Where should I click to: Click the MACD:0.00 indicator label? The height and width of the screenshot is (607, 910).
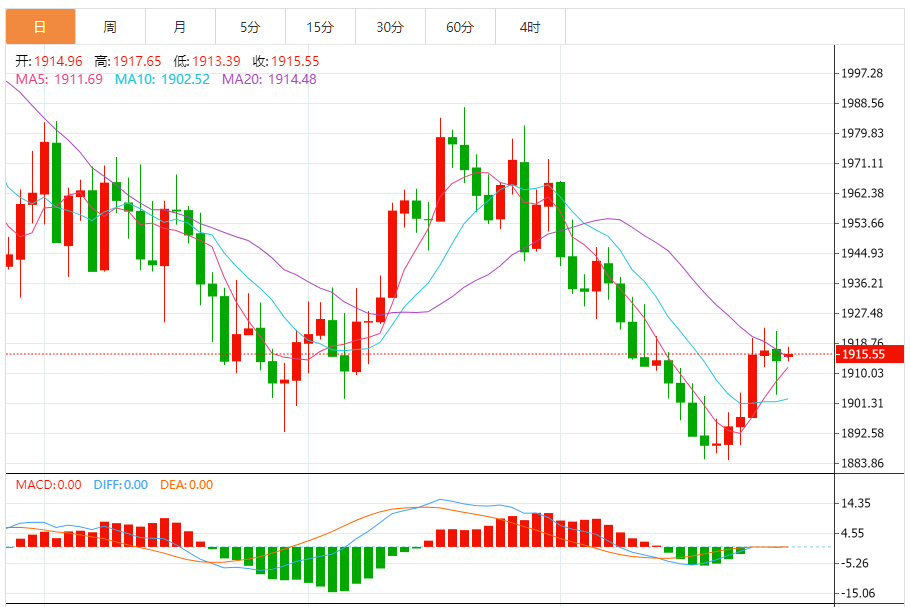coord(48,485)
